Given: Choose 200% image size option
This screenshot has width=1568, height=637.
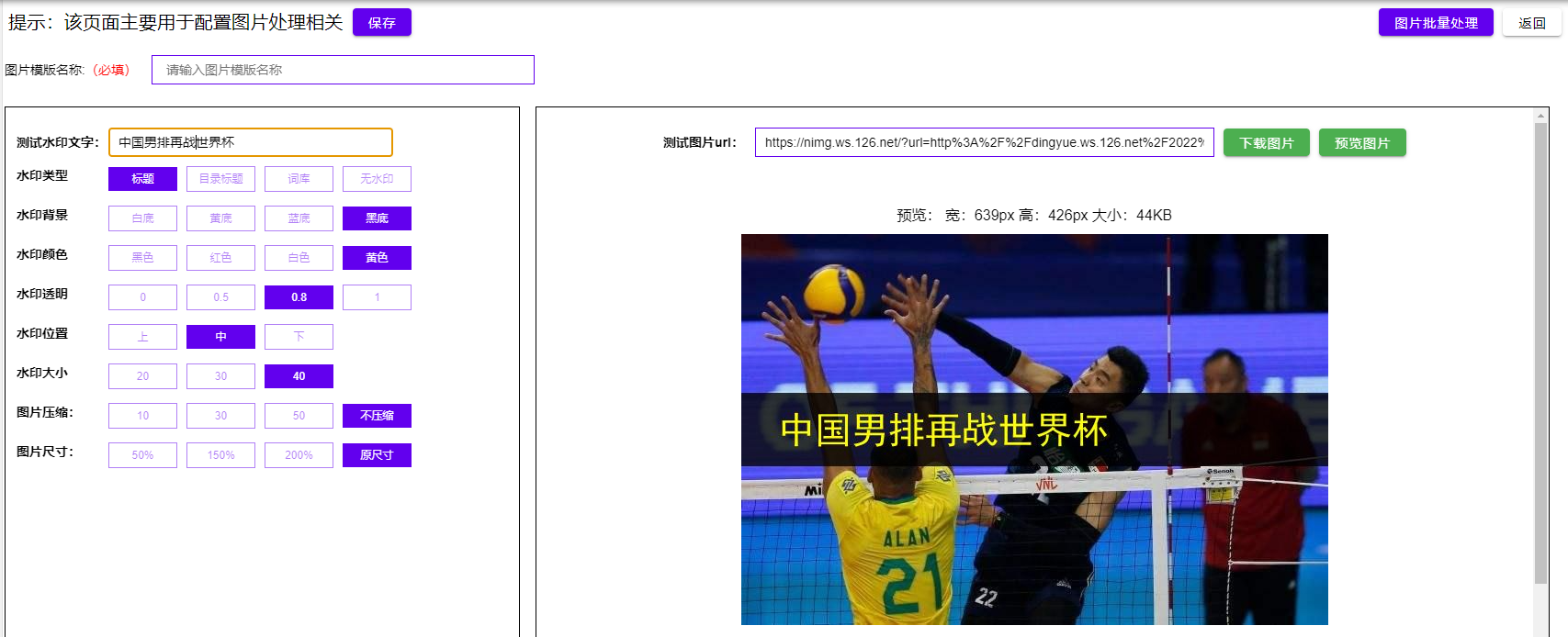Looking at the screenshot, I should [299, 454].
